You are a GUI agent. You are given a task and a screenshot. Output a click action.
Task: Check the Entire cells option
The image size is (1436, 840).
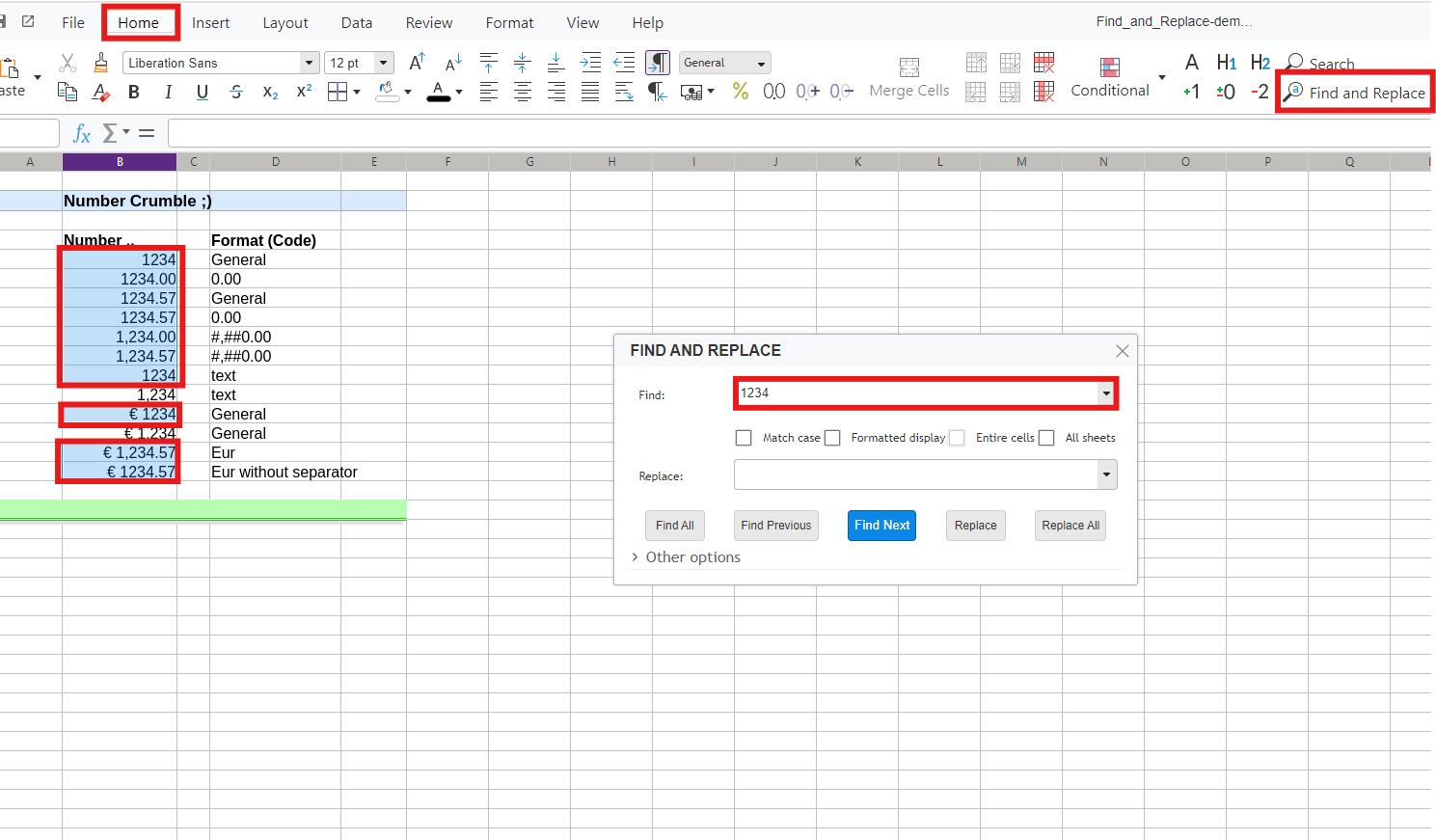coord(957,438)
